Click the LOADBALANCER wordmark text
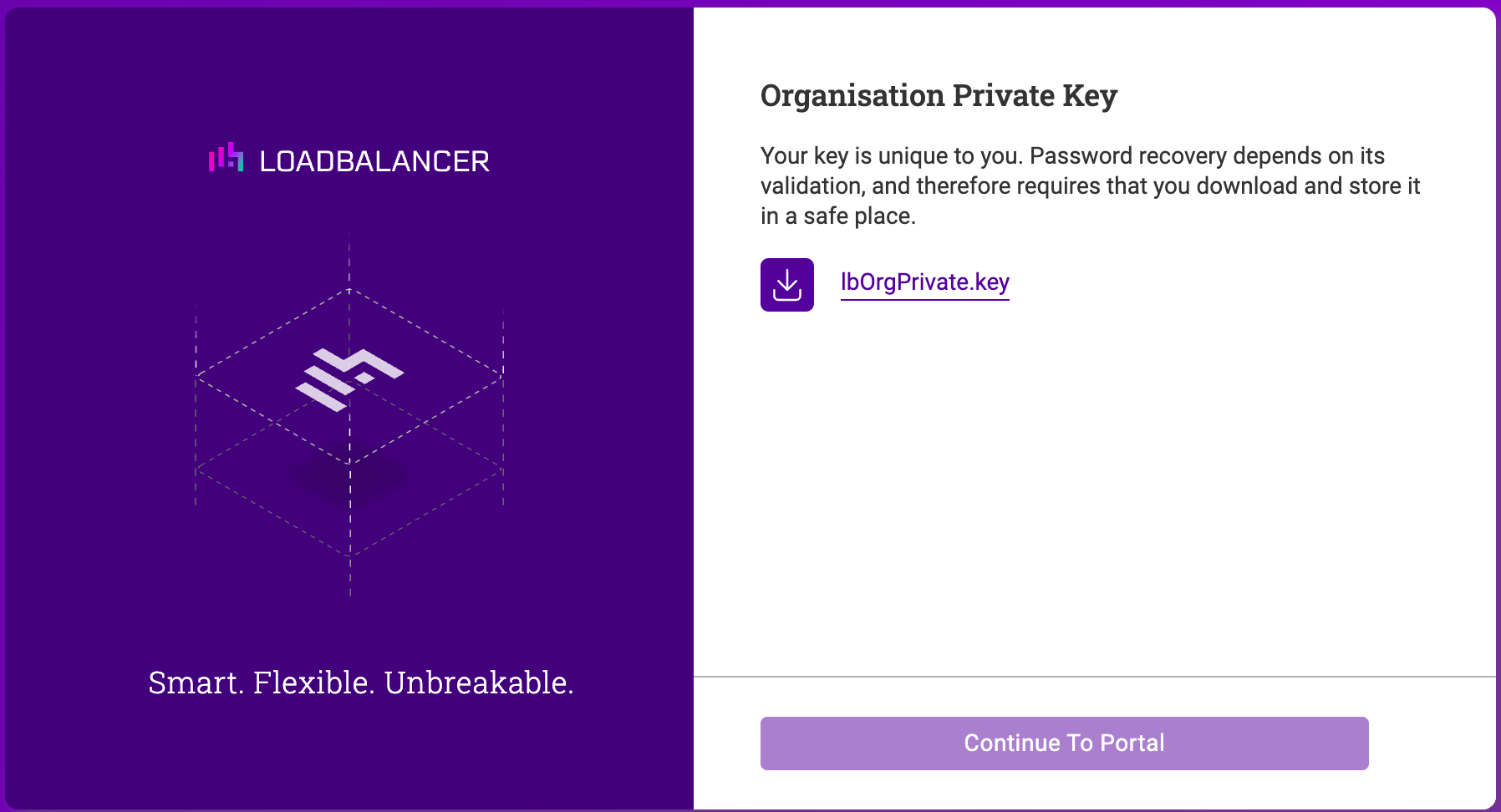Image resolution: width=1501 pixels, height=812 pixels. 374,161
